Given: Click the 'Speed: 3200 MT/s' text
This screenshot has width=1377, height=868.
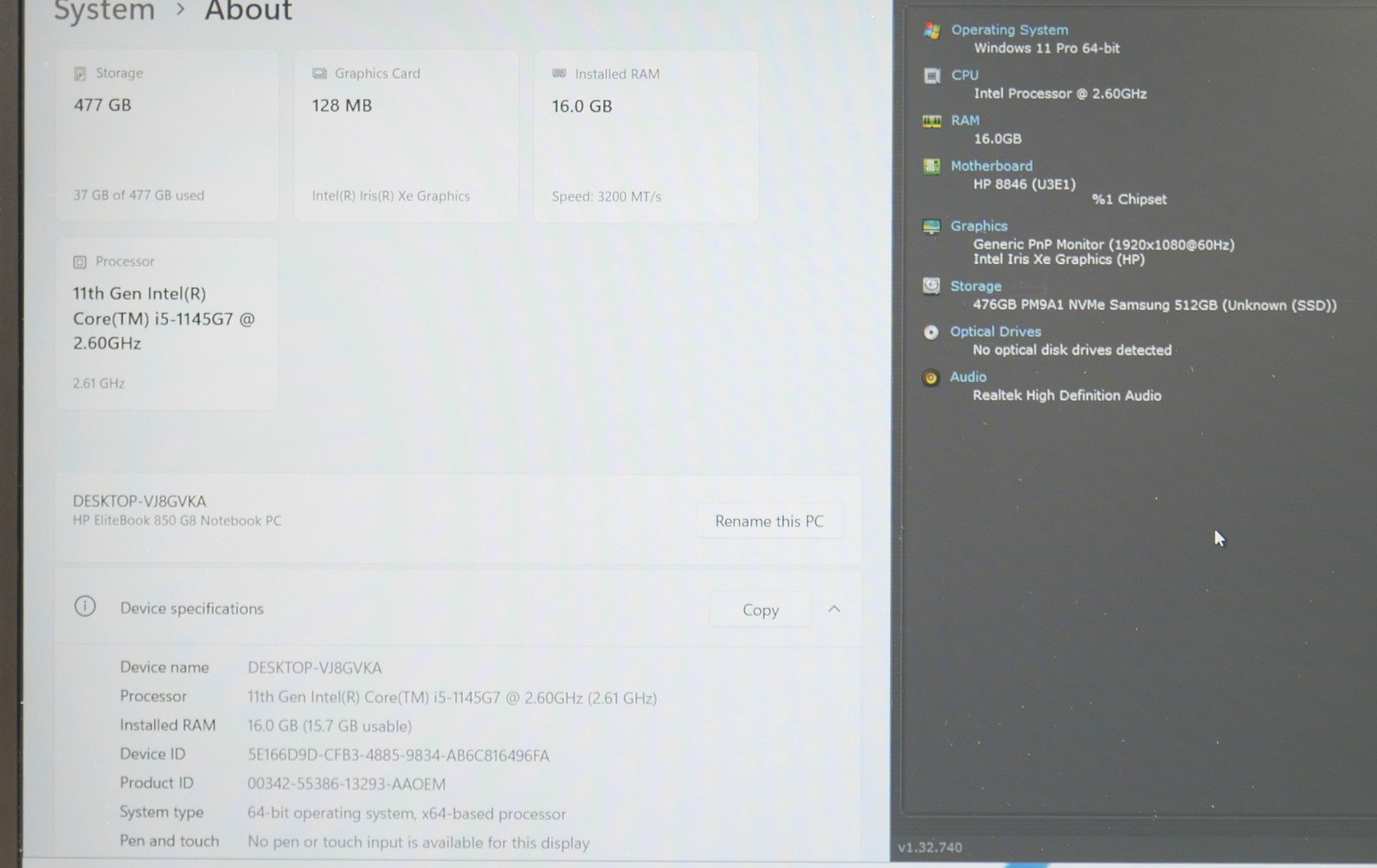Looking at the screenshot, I should [x=607, y=197].
